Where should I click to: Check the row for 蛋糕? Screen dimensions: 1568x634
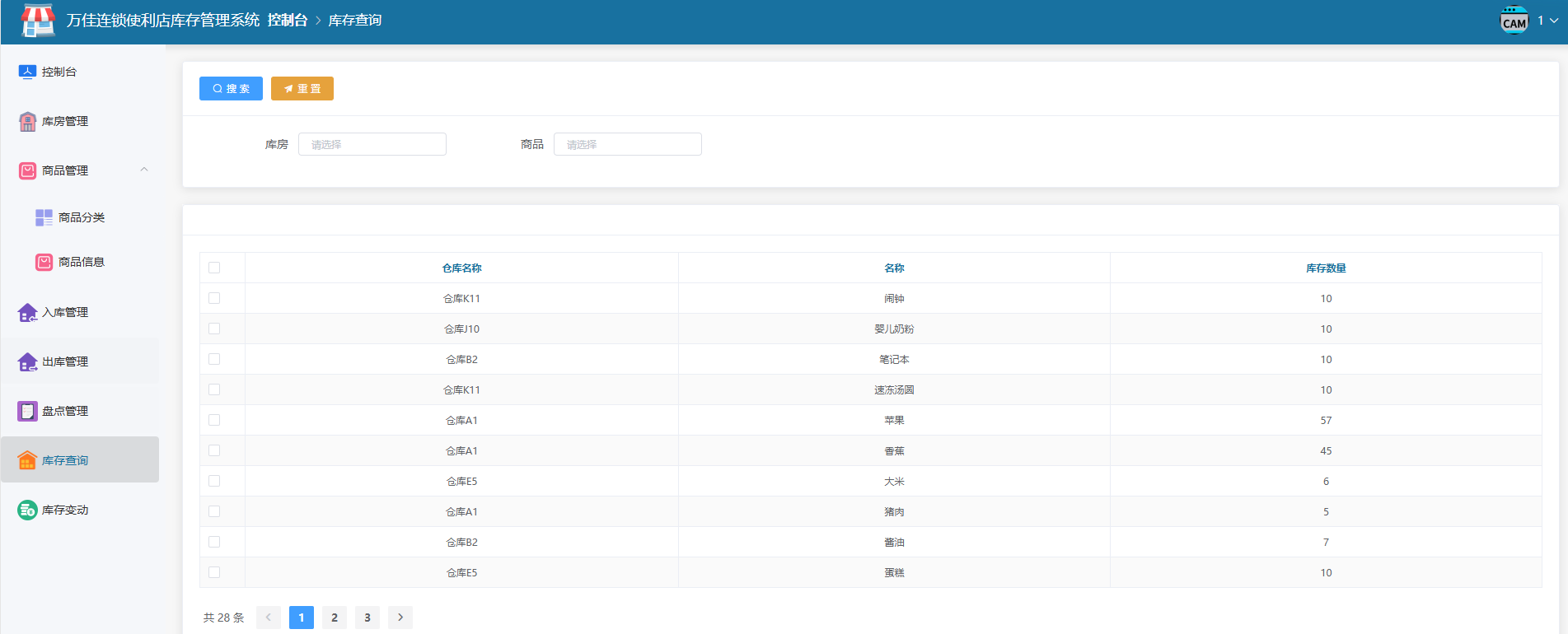[214, 572]
